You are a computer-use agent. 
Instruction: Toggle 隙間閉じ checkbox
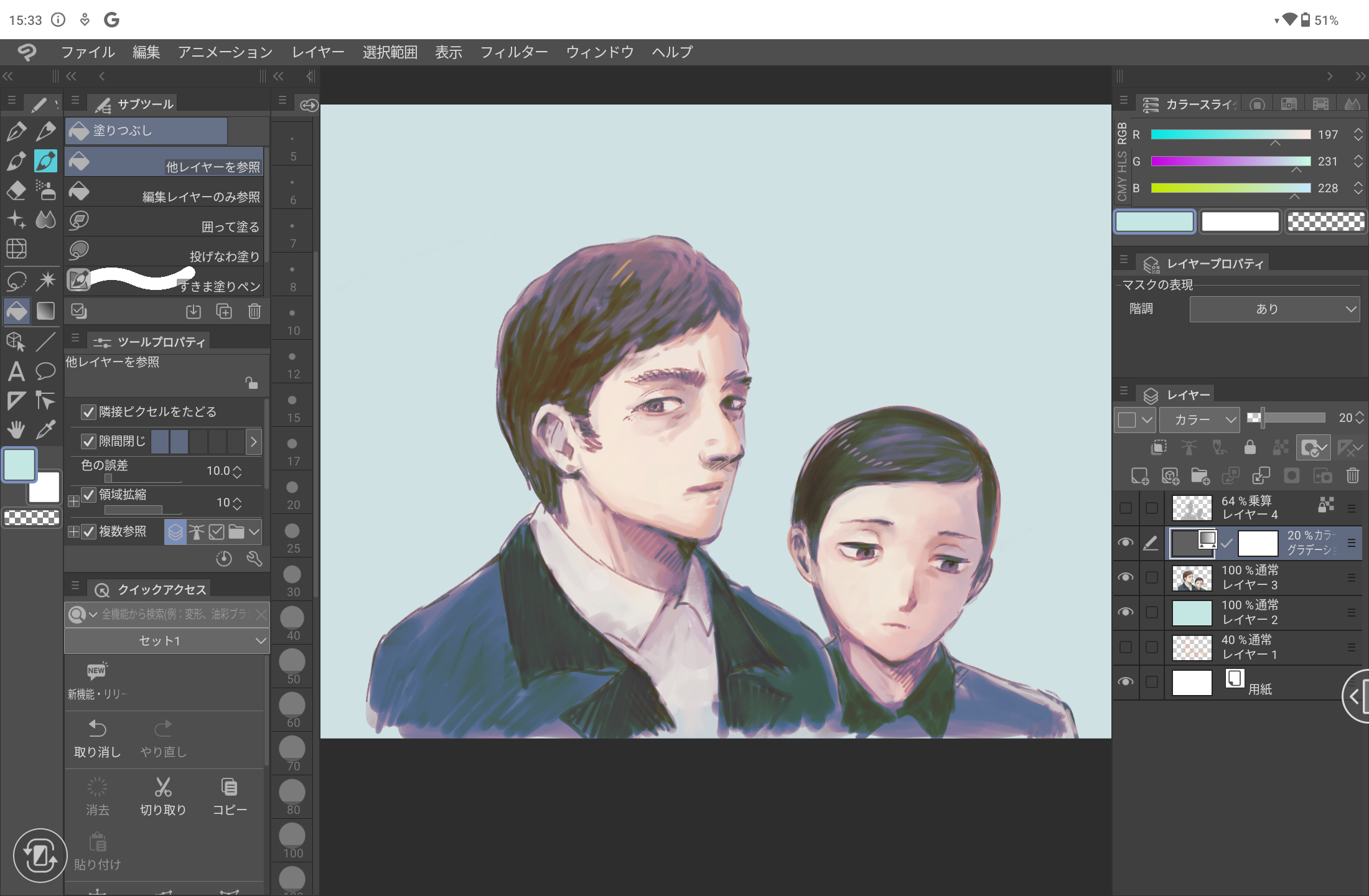(x=88, y=441)
